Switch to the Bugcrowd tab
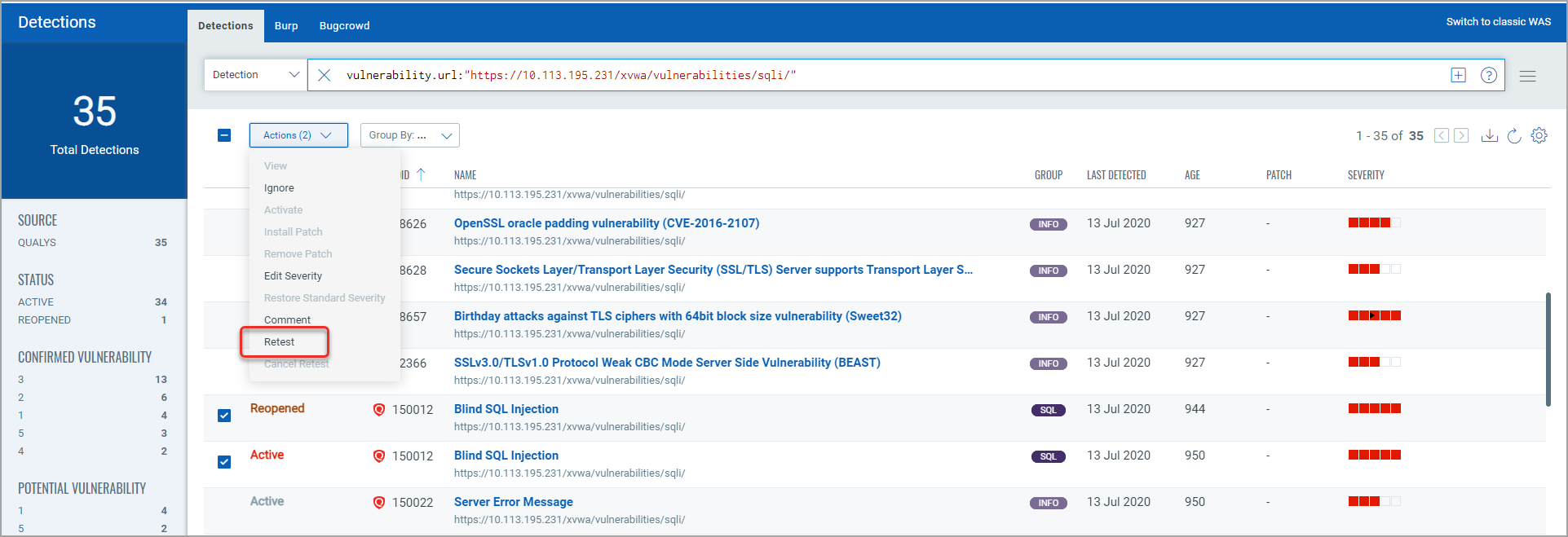The height and width of the screenshot is (537, 1568). pos(344,26)
